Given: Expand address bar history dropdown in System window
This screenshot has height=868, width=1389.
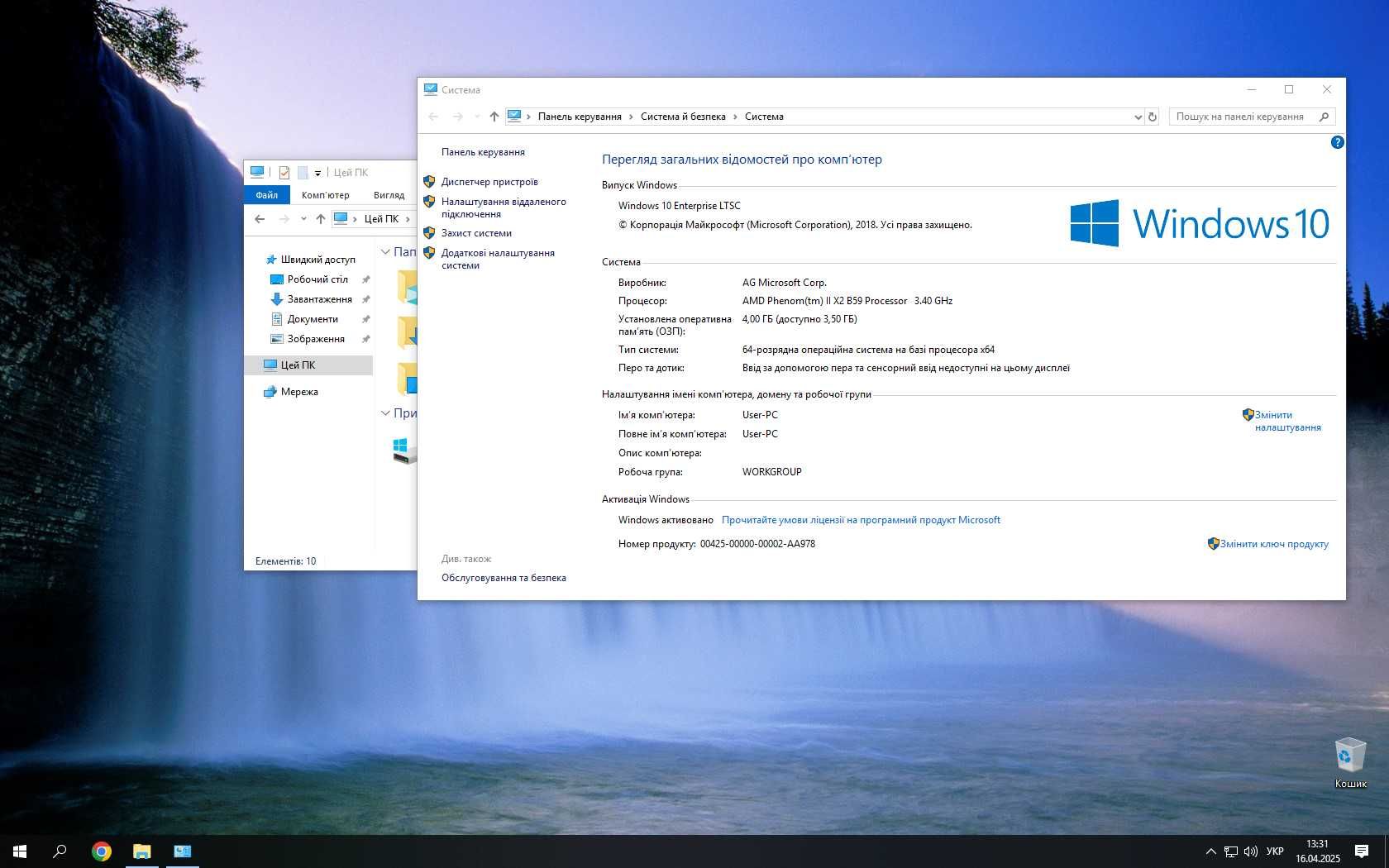Looking at the screenshot, I should tap(1138, 117).
